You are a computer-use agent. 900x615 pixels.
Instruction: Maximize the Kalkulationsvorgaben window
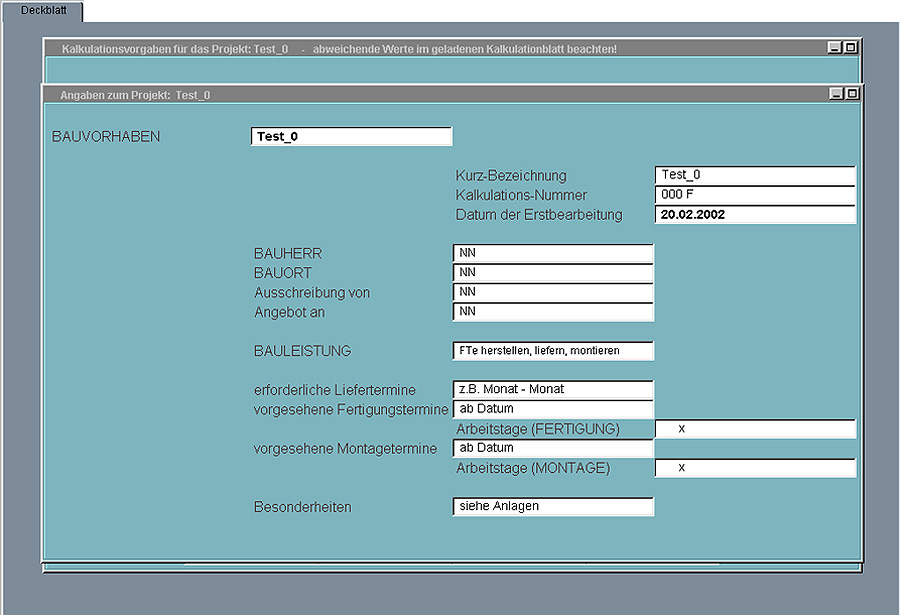pyautogui.click(x=850, y=48)
